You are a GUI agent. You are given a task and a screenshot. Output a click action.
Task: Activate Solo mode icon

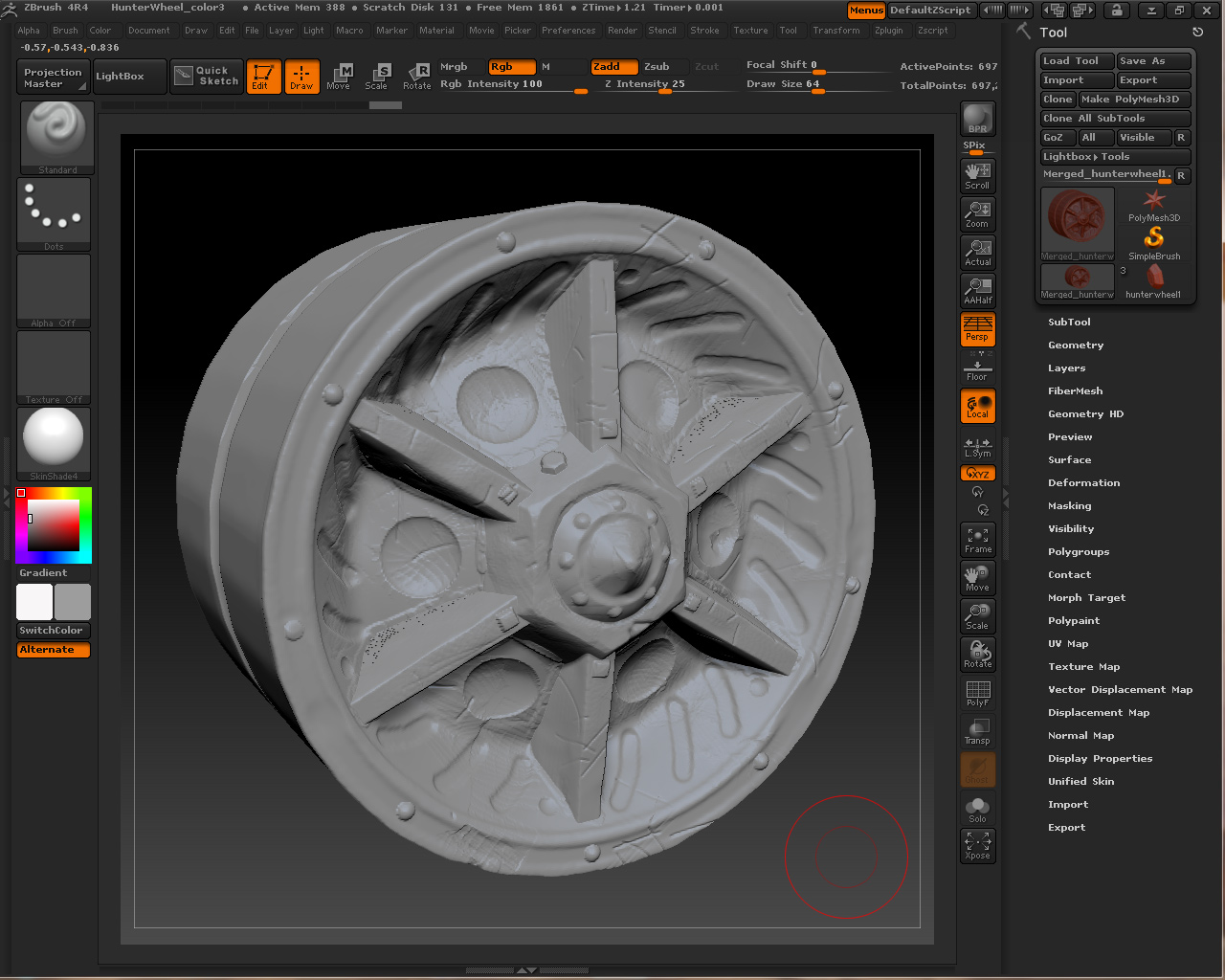(x=977, y=809)
